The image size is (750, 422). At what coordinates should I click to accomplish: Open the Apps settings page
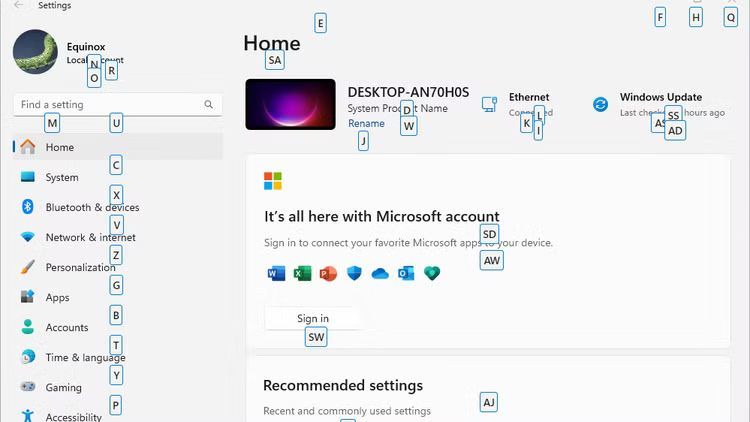pos(118,297)
